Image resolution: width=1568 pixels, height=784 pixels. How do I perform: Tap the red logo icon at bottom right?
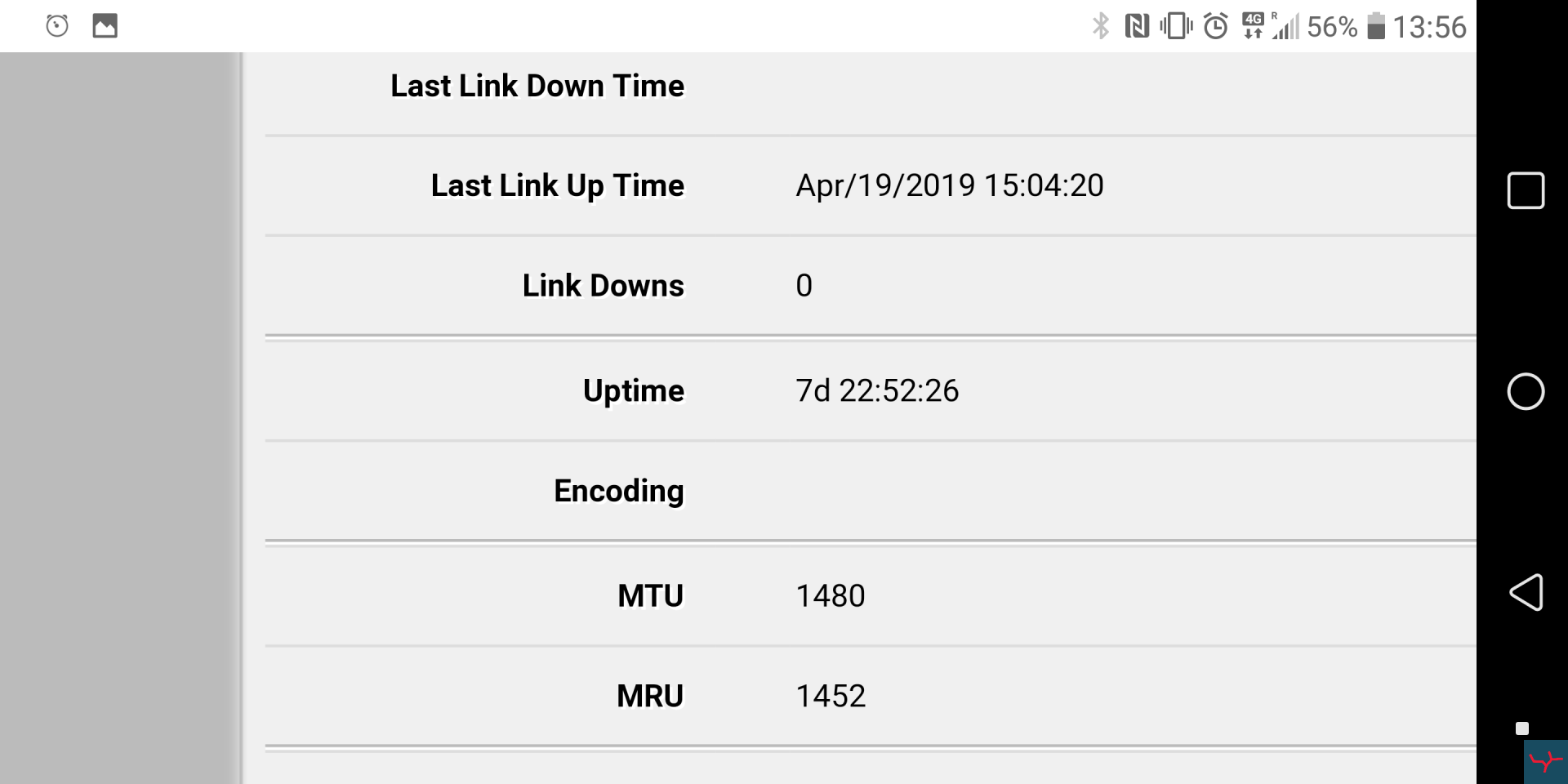pyautogui.click(x=1545, y=762)
